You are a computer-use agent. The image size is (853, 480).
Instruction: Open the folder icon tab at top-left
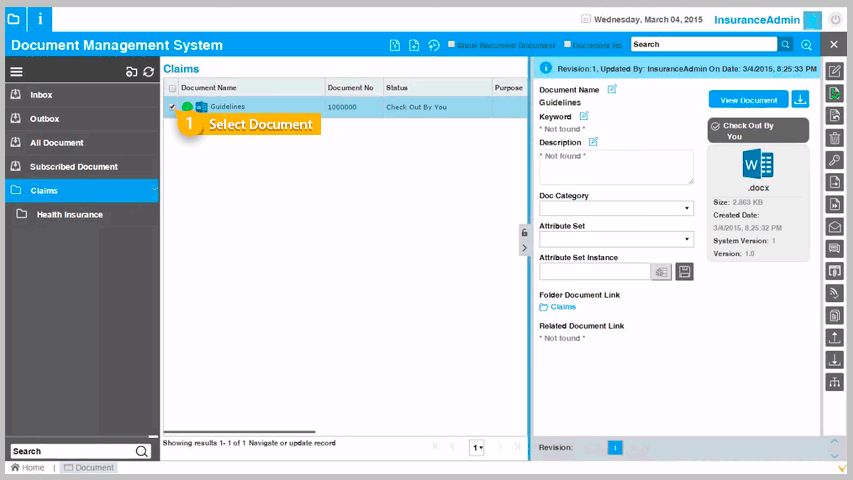[15, 19]
